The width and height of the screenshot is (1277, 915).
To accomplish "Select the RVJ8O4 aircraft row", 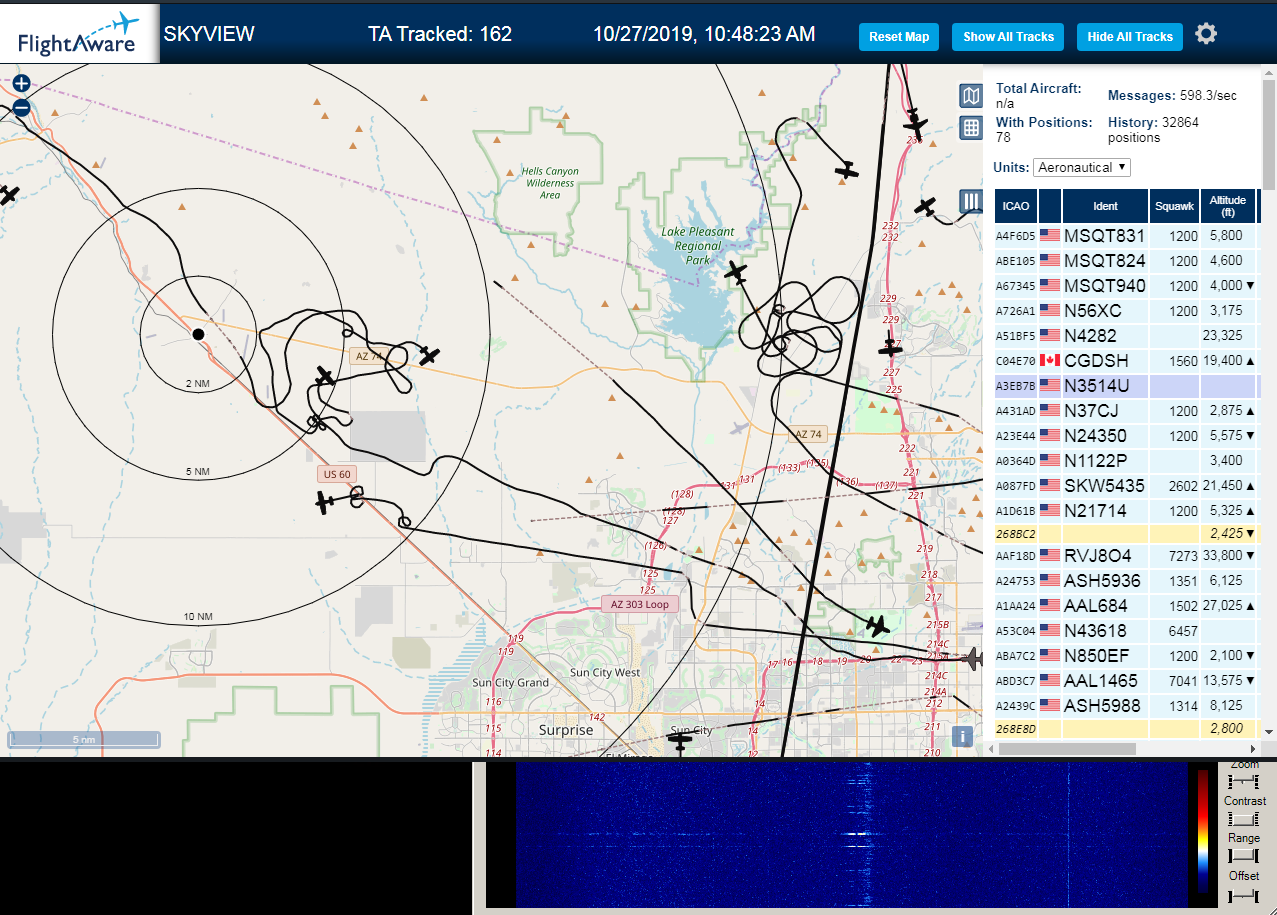I will tap(1126, 556).
